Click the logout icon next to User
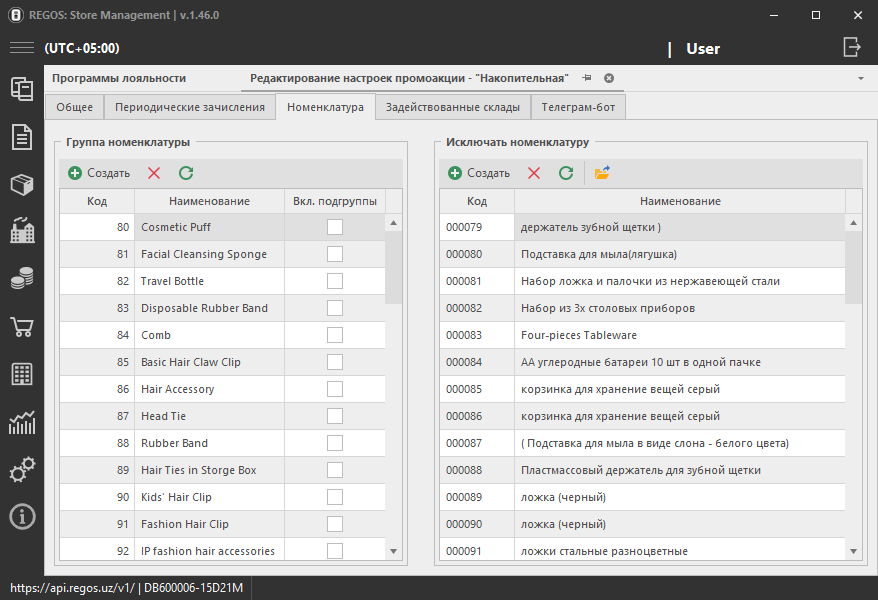 [x=851, y=47]
